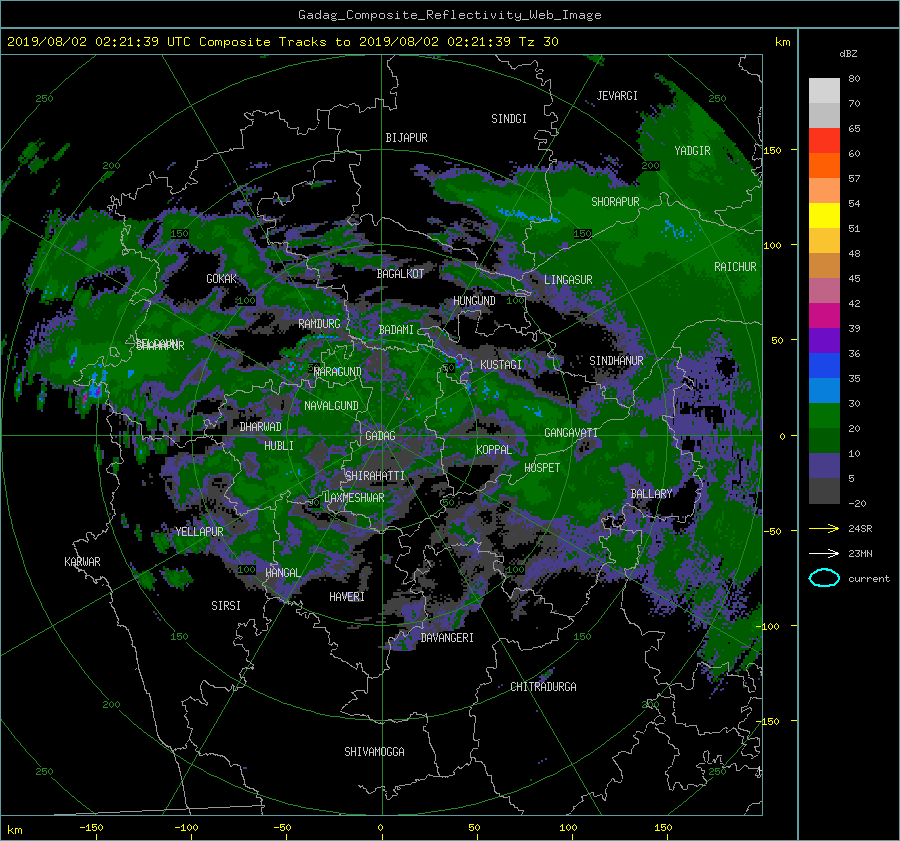Click the JEVARGI city label
The image size is (900, 841).
617,96
